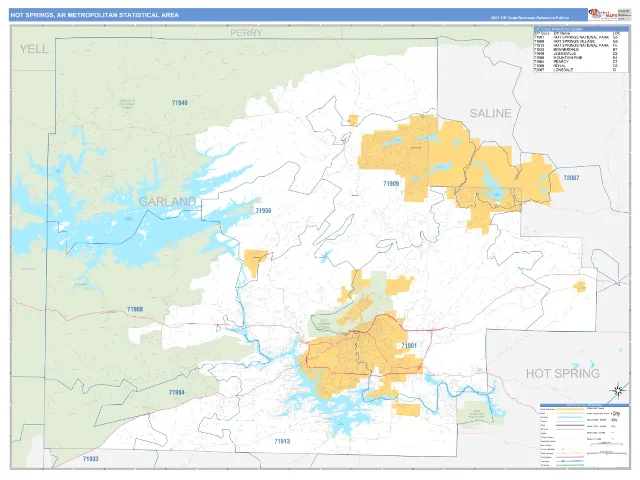640x480 pixels.
Task: Click the MOUNTAIN PINE row in ZIP index
Action: coord(581,58)
